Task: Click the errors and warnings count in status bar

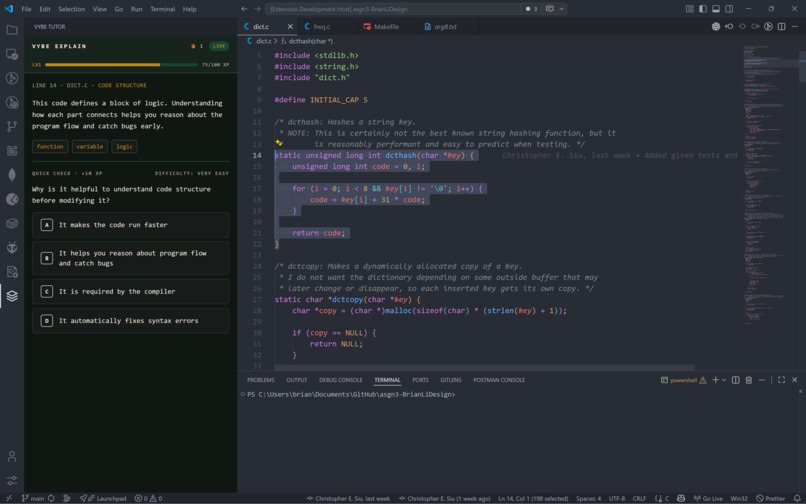Action: pyautogui.click(x=149, y=498)
